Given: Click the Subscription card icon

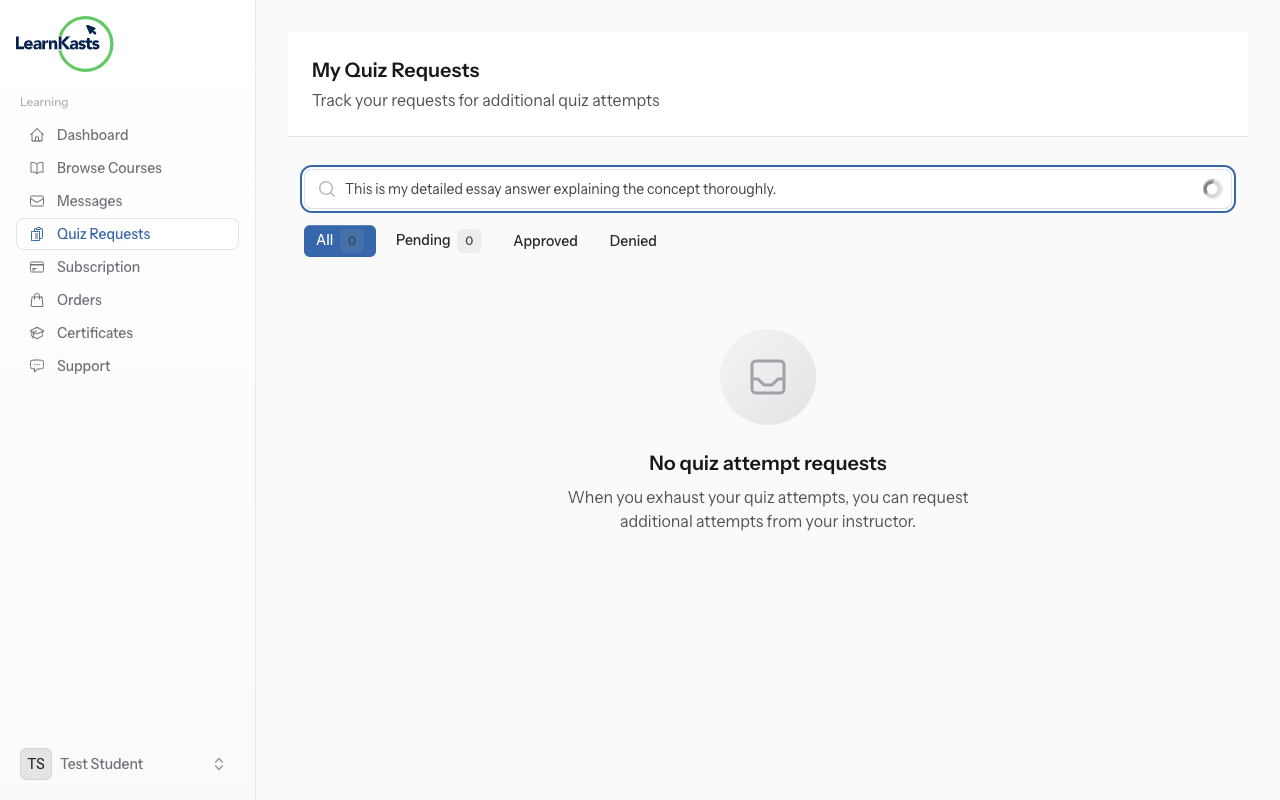Looking at the screenshot, I should 37,267.
